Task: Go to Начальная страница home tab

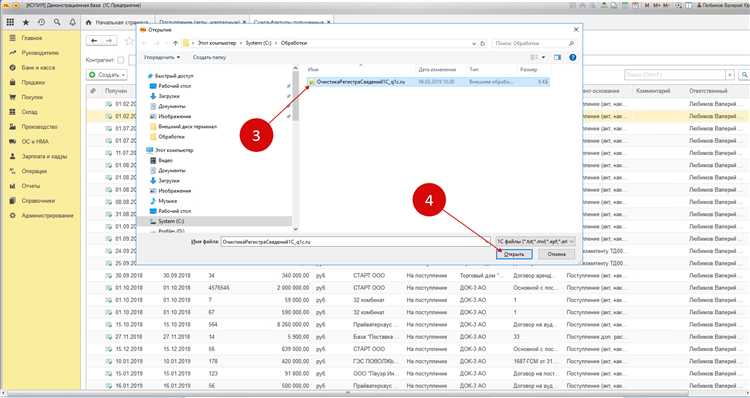Action: pyautogui.click(x=118, y=22)
